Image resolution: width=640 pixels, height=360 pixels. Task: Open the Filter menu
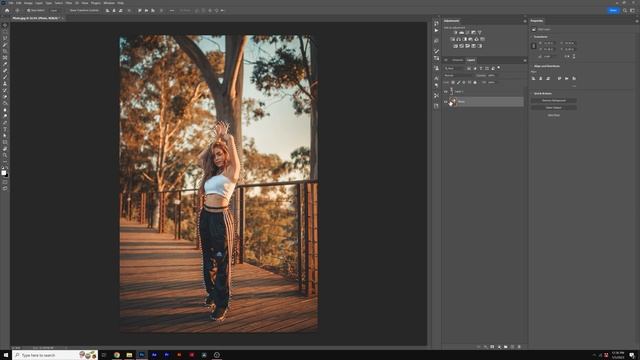(x=69, y=3)
